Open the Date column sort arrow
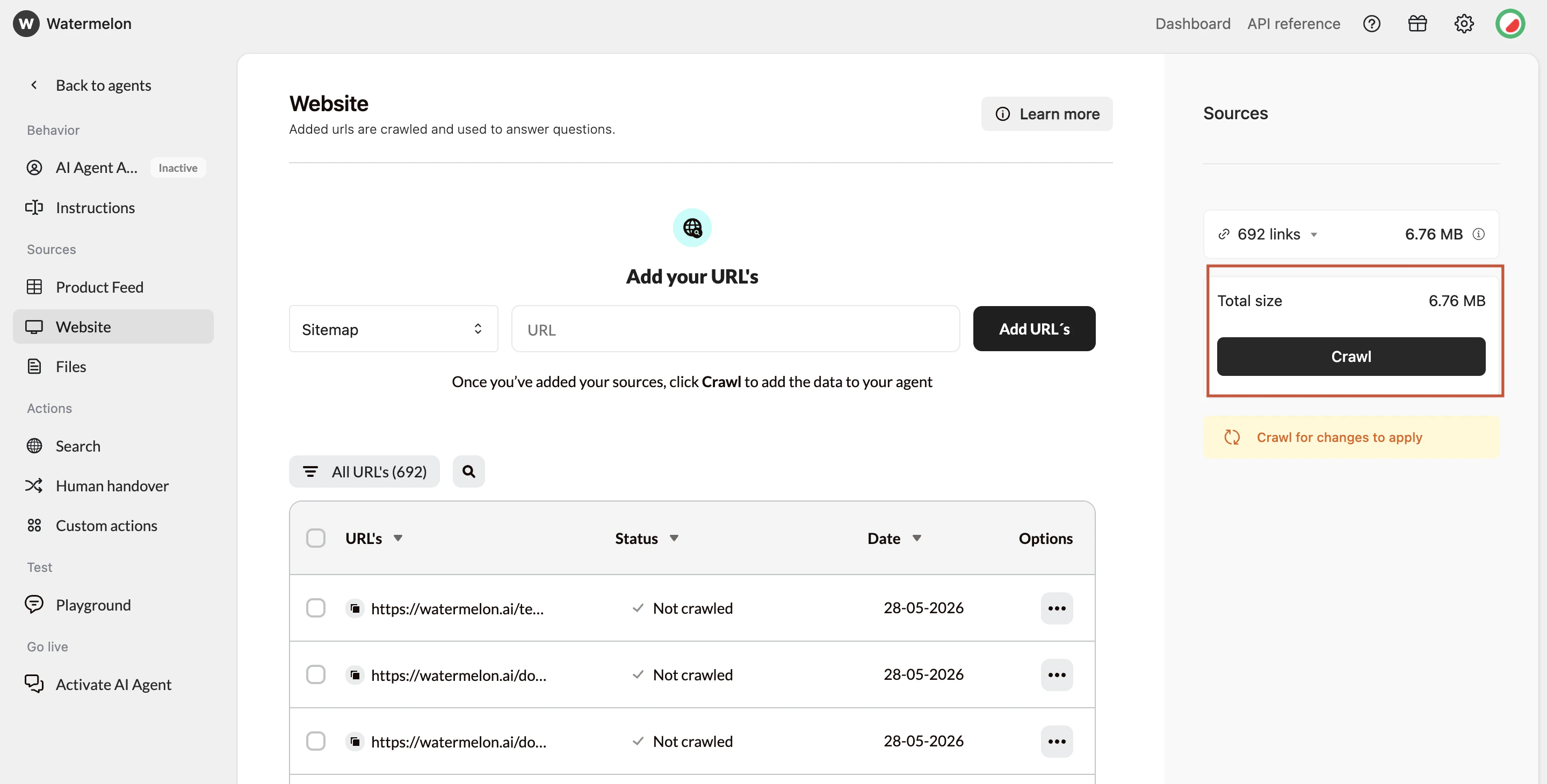The height and width of the screenshot is (784, 1547). click(916, 538)
